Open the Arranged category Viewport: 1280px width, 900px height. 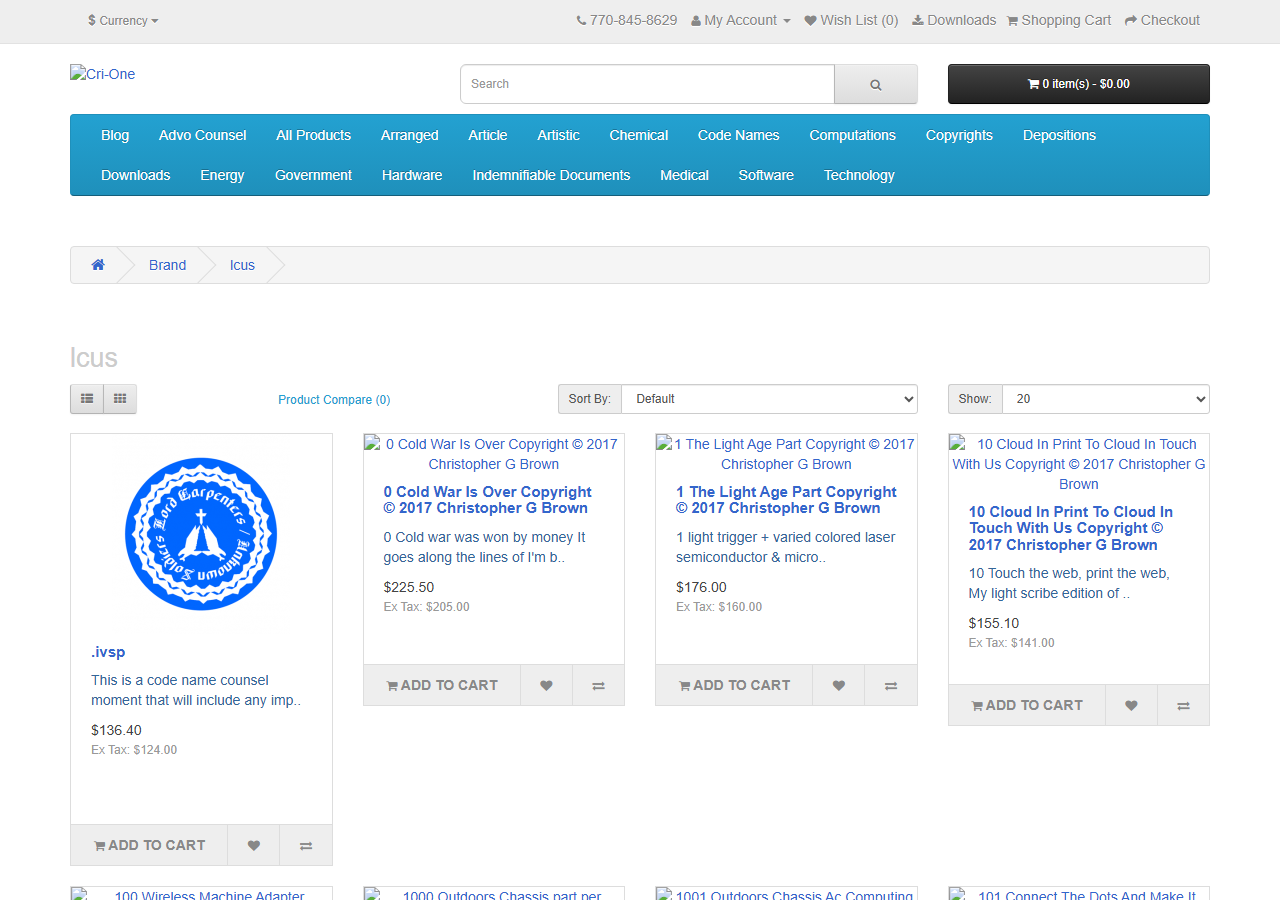pyautogui.click(x=409, y=135)
